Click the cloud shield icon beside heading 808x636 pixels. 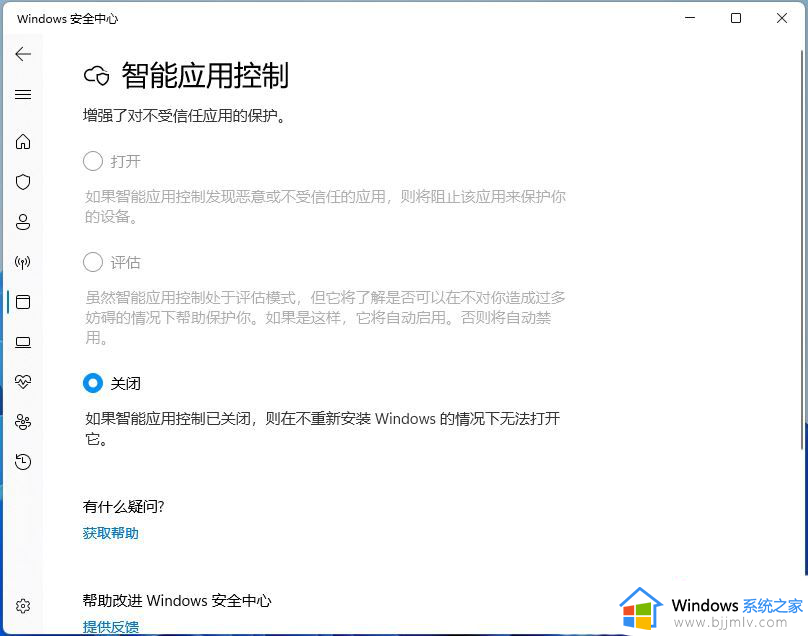96,76
